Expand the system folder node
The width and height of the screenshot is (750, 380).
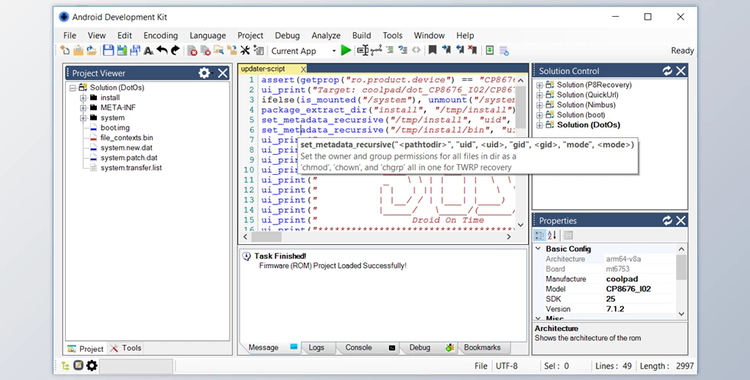pos(83,118)
